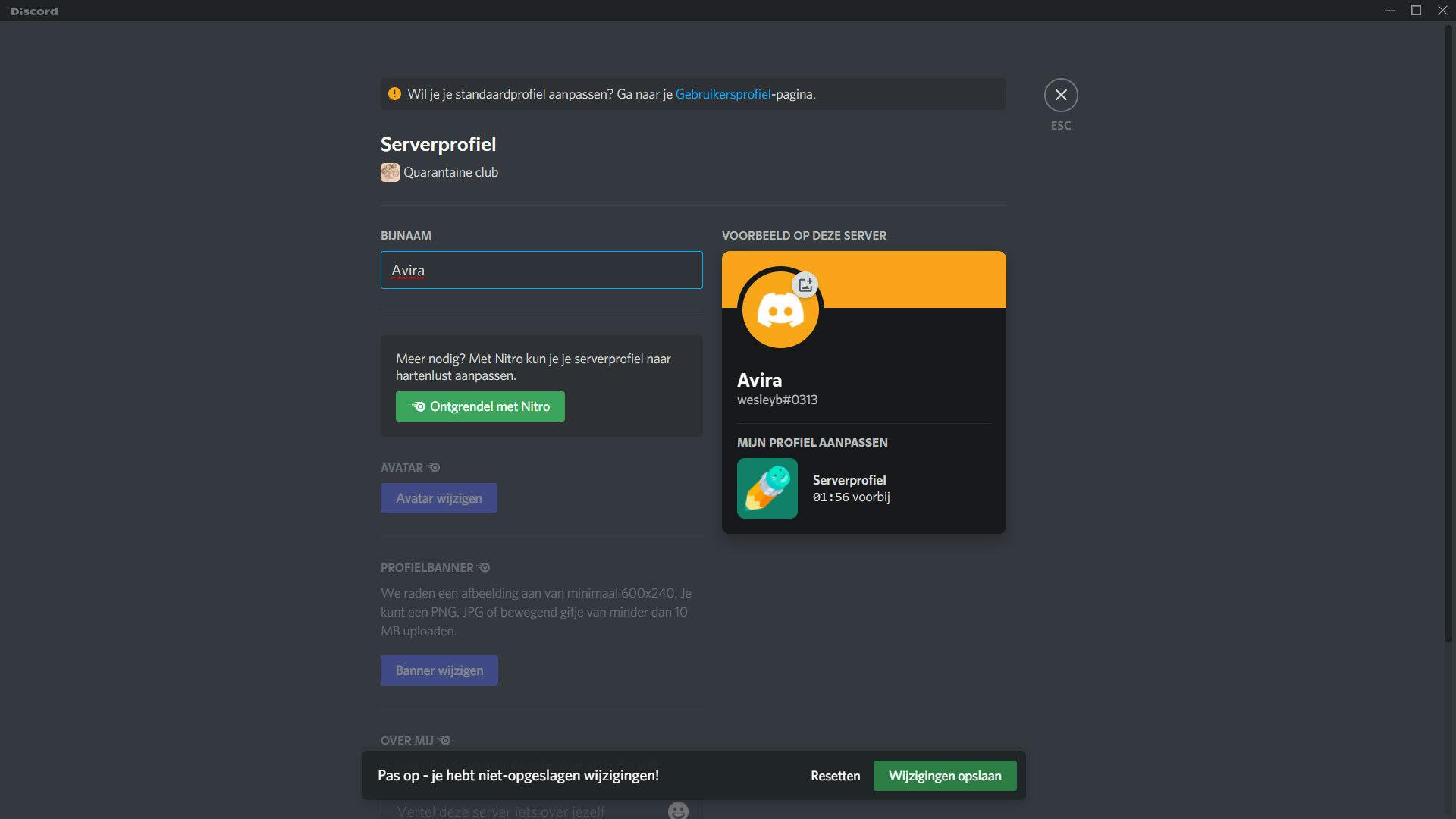Viewport: 1456px width, 819px height.
Task: Click the orange warning icon in notice
Action: tap(394, 94)
